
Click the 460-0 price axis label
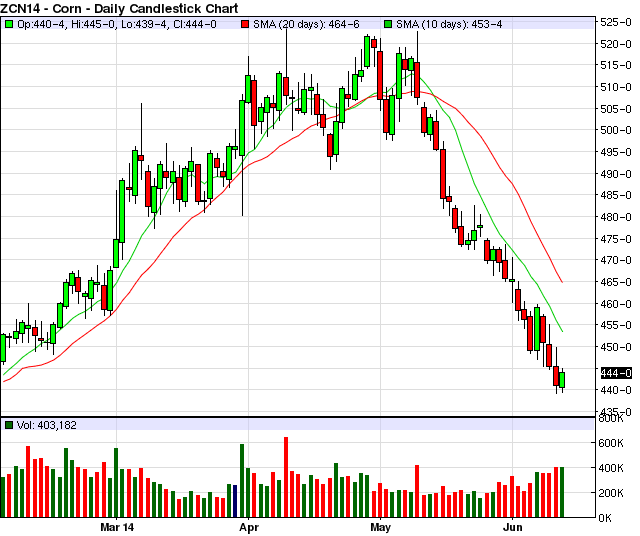[616, 304]
